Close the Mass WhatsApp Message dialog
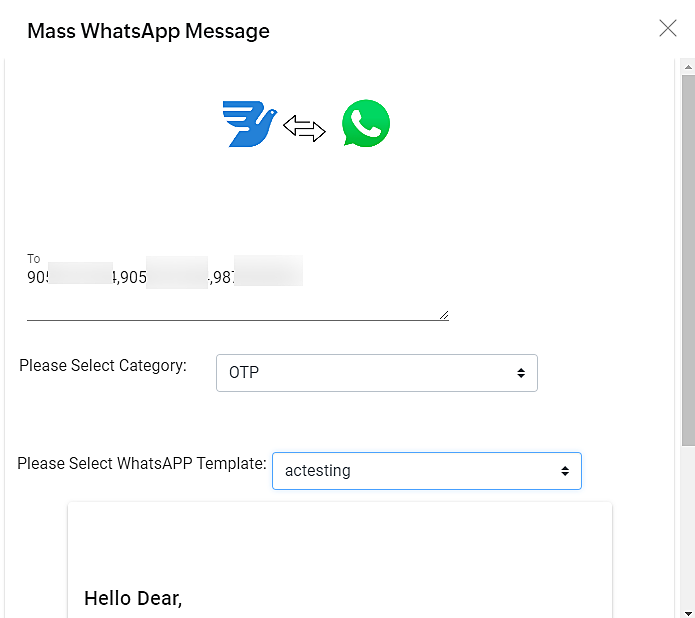The height and width of the screenshot is (618, 695). 668,29
